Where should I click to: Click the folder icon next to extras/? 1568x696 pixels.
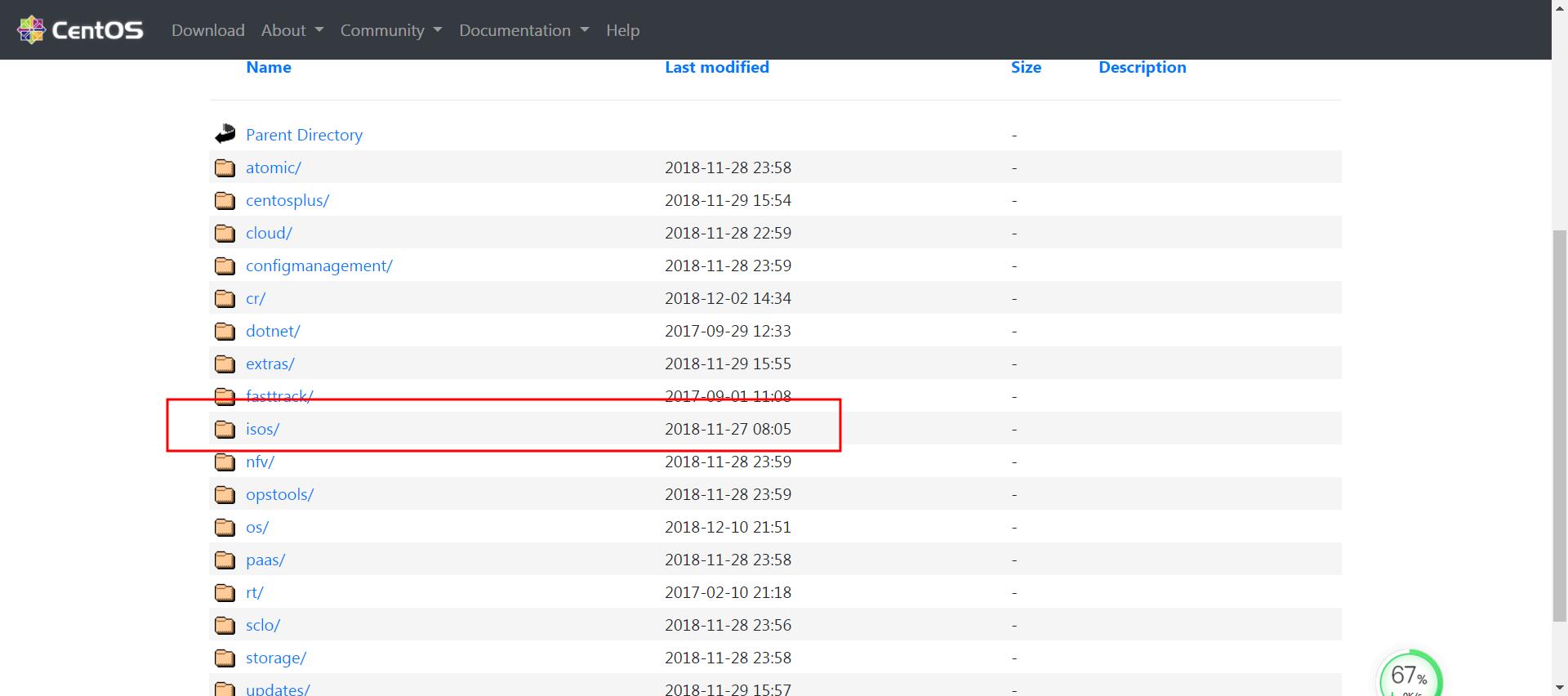coord(225,364)
